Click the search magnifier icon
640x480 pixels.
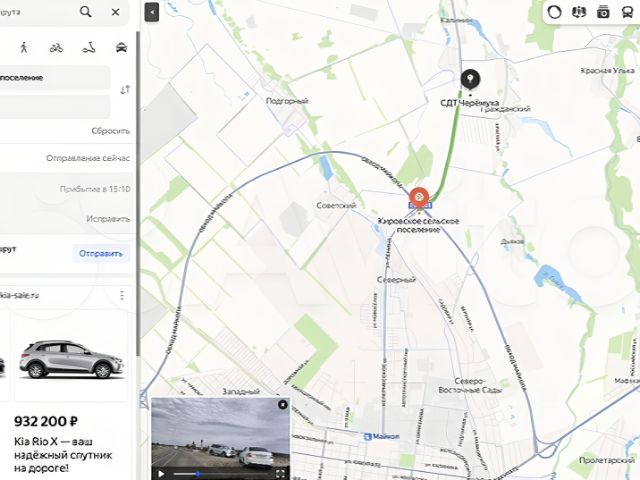(x=86, y=12)
